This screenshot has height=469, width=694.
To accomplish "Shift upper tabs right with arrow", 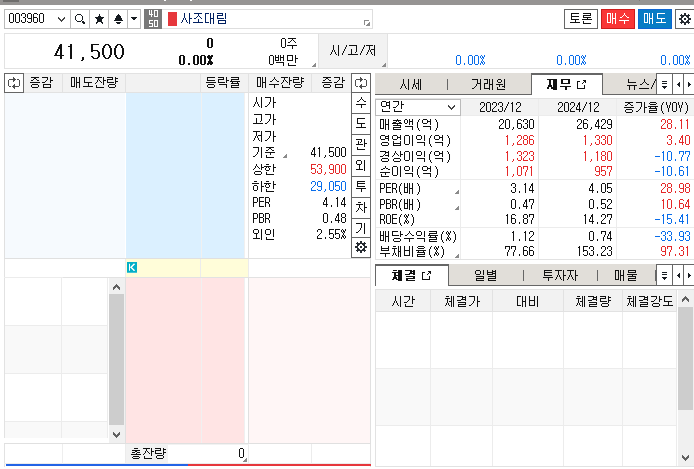I will click(x=689, y=84).
